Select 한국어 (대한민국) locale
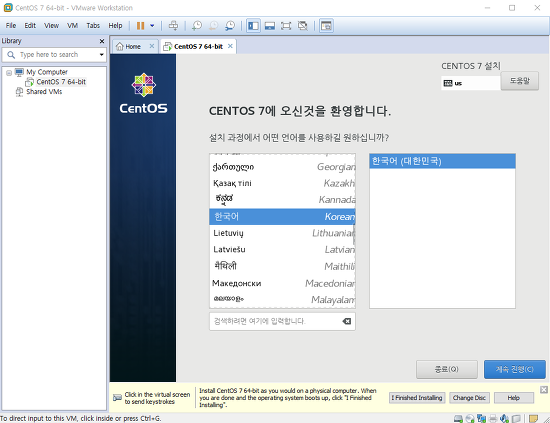Viewport: 550px width, 423px height. coord(442,161)
